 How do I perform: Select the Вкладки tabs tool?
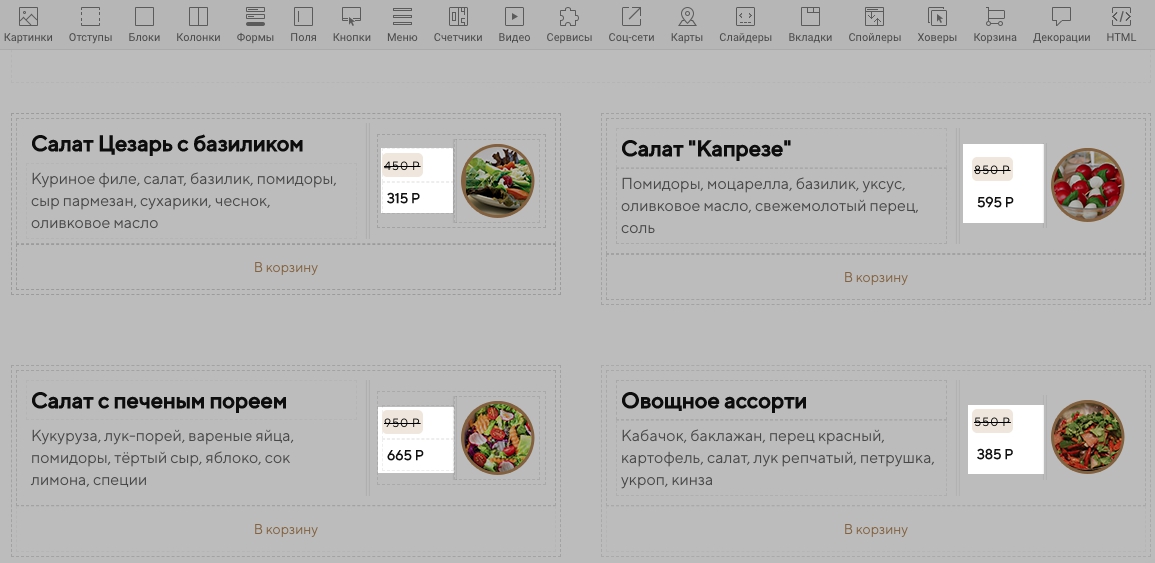[810, 24]
